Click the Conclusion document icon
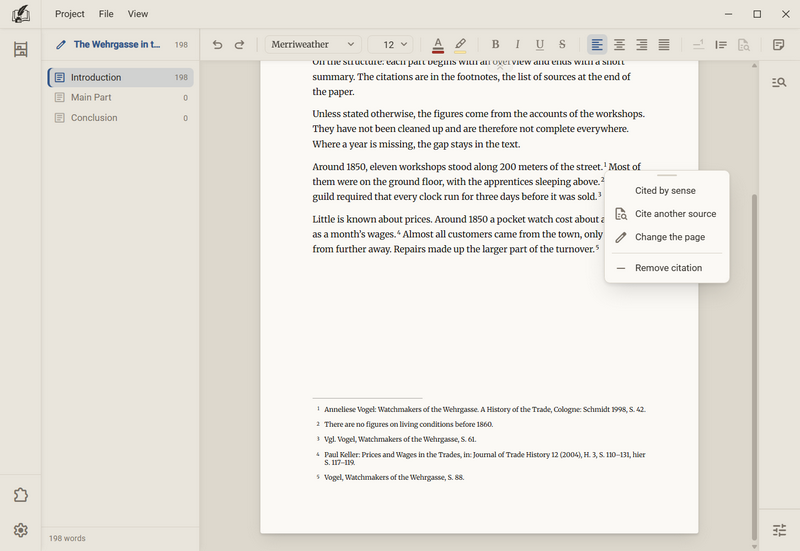The height and width of the screenshot is (551, 800). (x=60, y=118)
